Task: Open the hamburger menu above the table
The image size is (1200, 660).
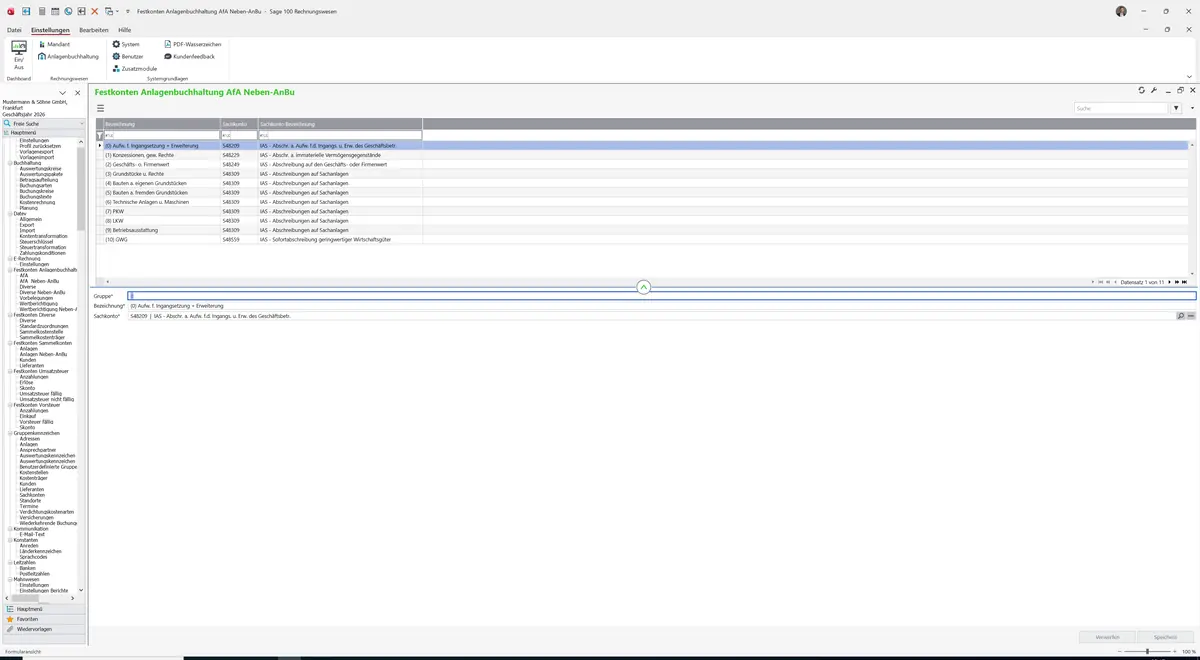Action: point(100,108)
